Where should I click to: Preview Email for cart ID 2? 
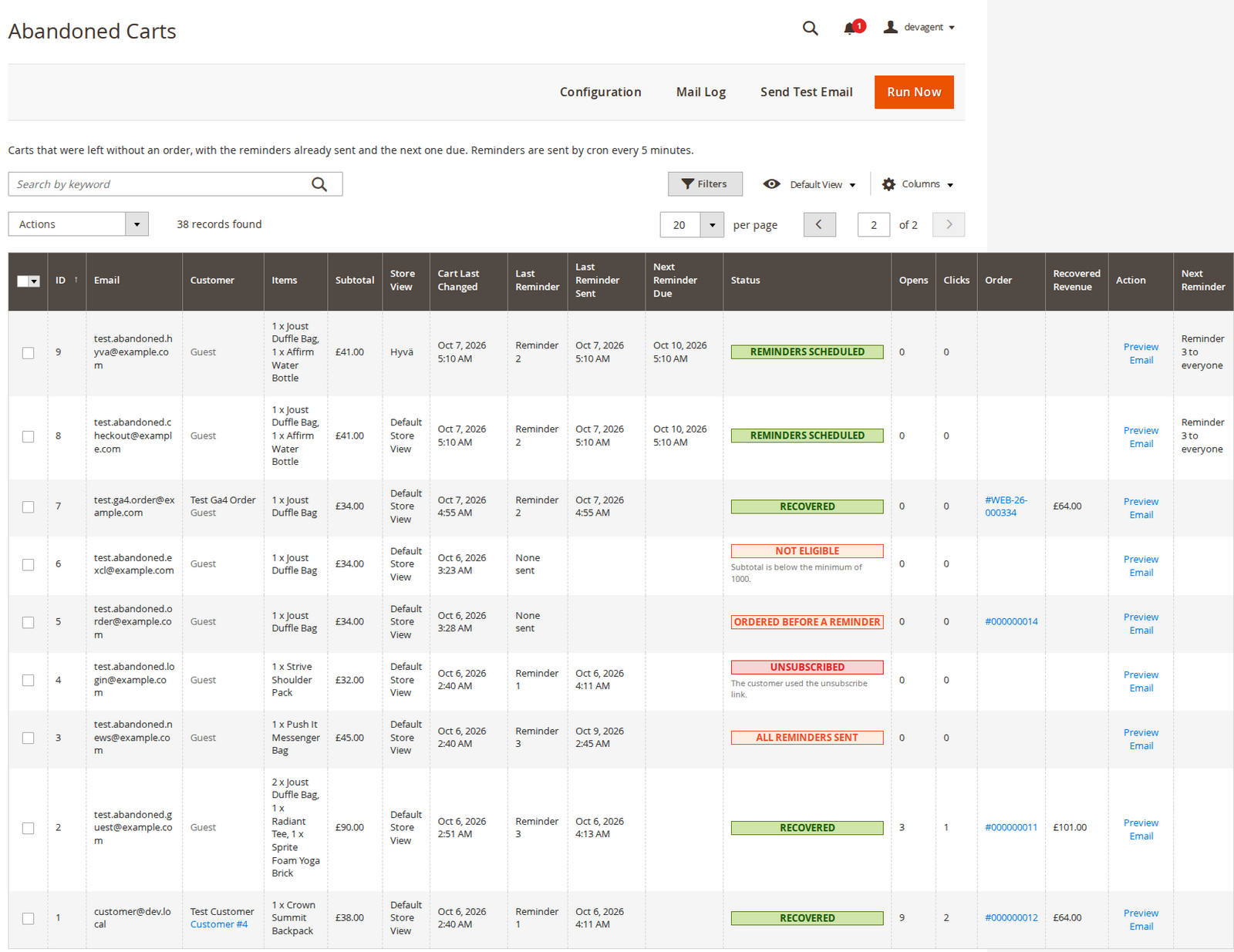point(1141,829)
